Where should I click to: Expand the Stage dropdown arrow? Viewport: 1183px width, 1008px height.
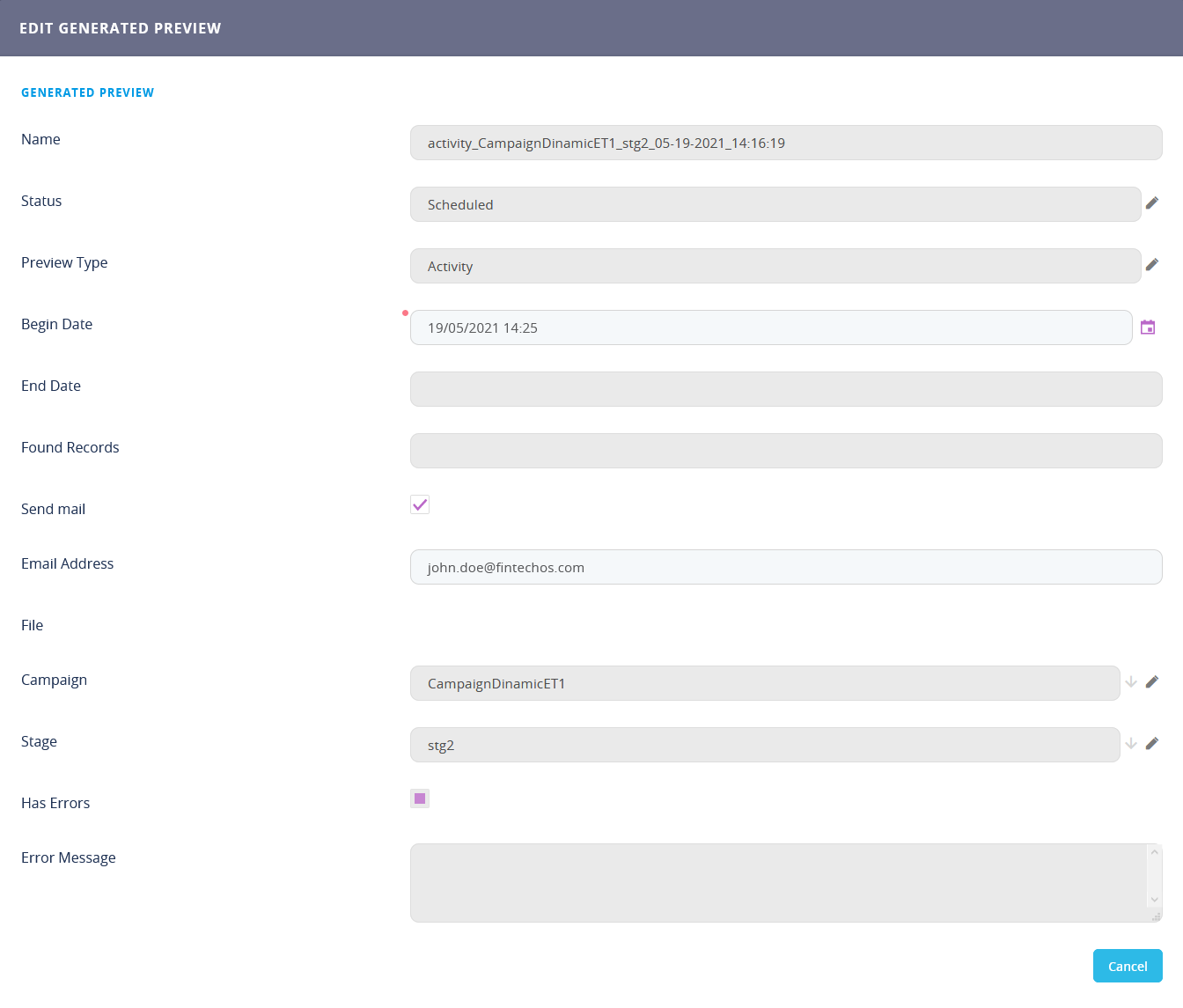point(1131,744)
